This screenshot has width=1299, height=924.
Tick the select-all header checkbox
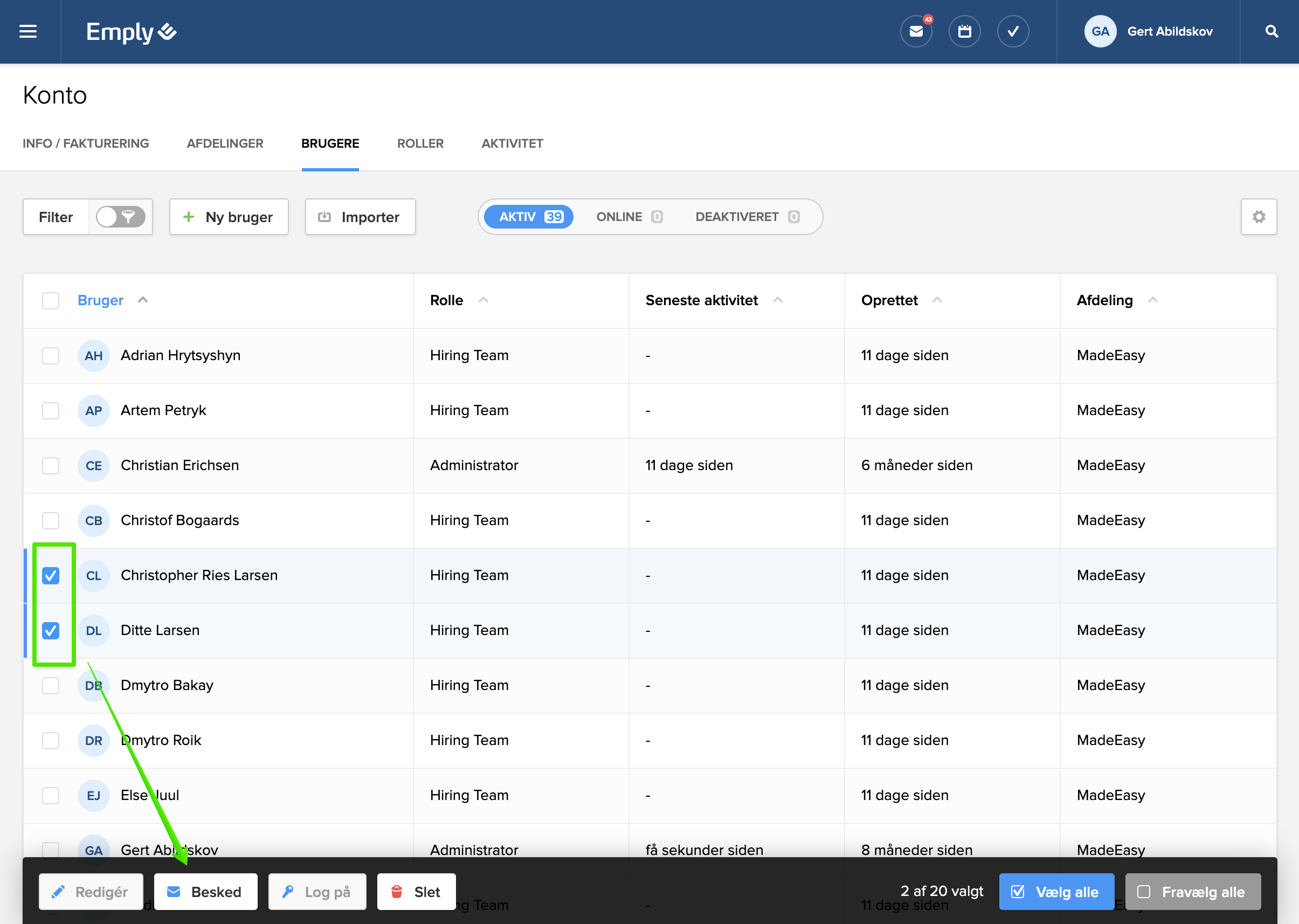pyautogui.click(x=51, y=300)
